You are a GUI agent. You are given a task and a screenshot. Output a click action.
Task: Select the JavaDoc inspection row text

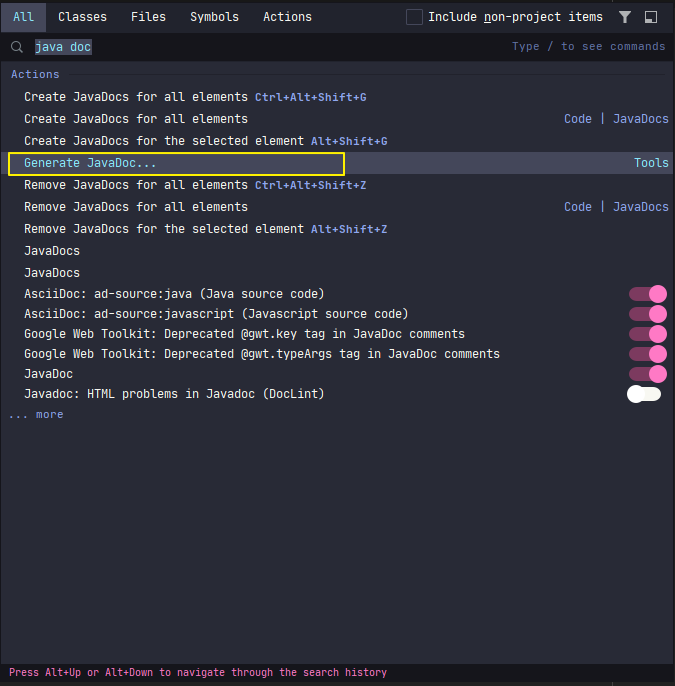49,374
